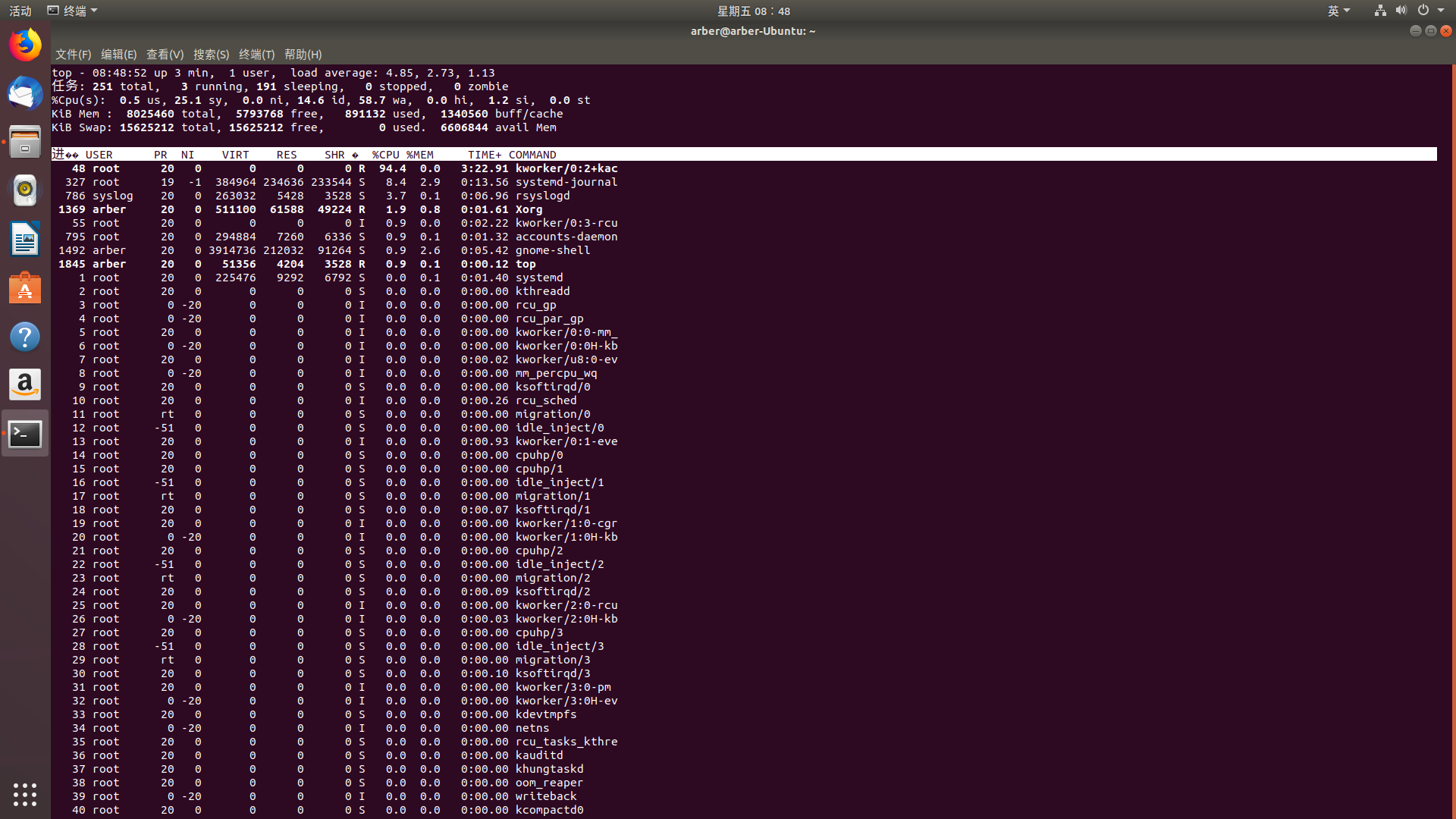Click the COMMAND column header
The height and width of the screenshot is (819, 1456).
click(532, 155)
